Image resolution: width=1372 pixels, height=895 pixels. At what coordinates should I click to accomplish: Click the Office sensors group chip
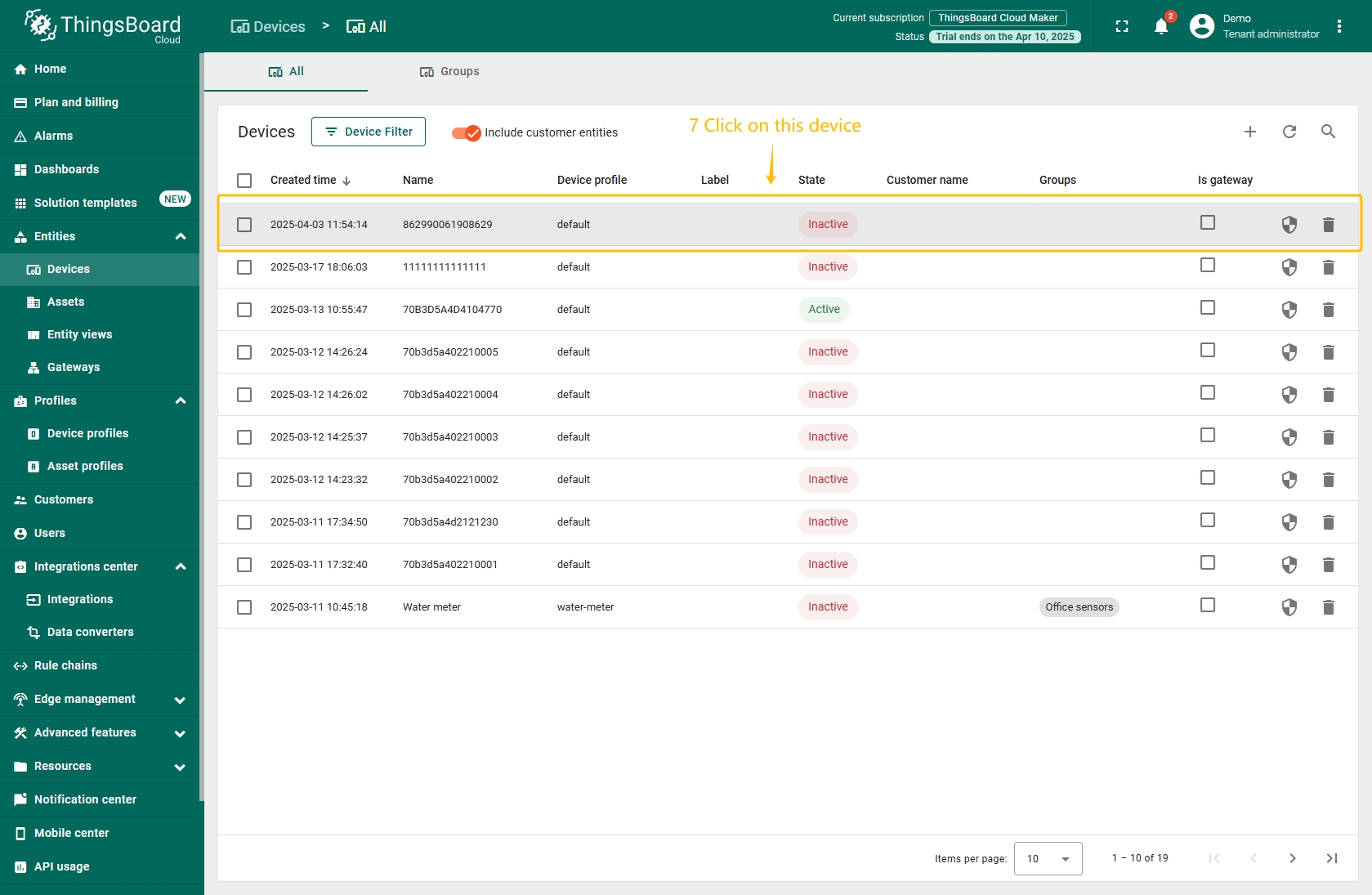point(1079,607)
